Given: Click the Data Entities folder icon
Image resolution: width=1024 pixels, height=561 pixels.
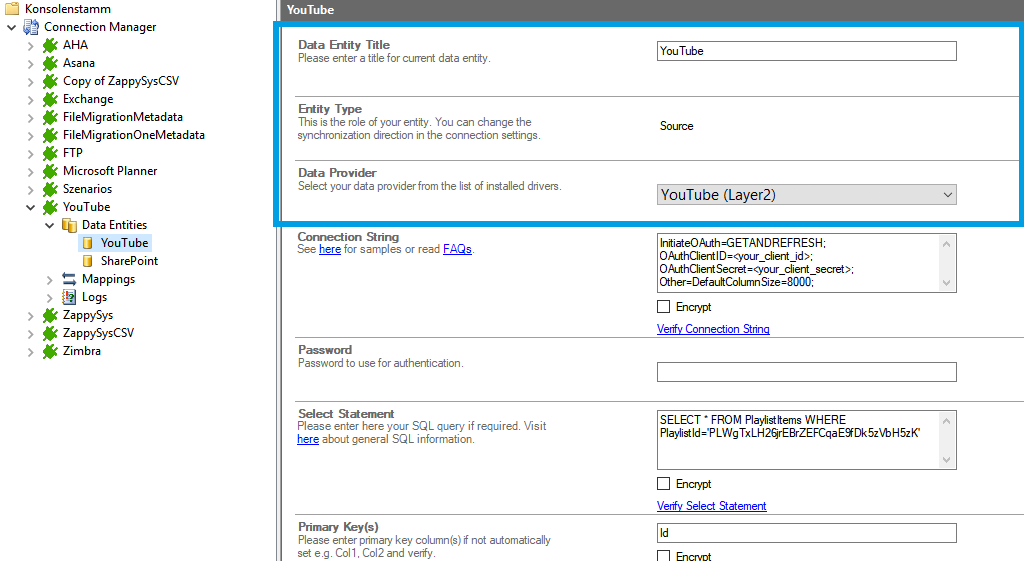Looking at the screenshot, I should pos(69,225).
